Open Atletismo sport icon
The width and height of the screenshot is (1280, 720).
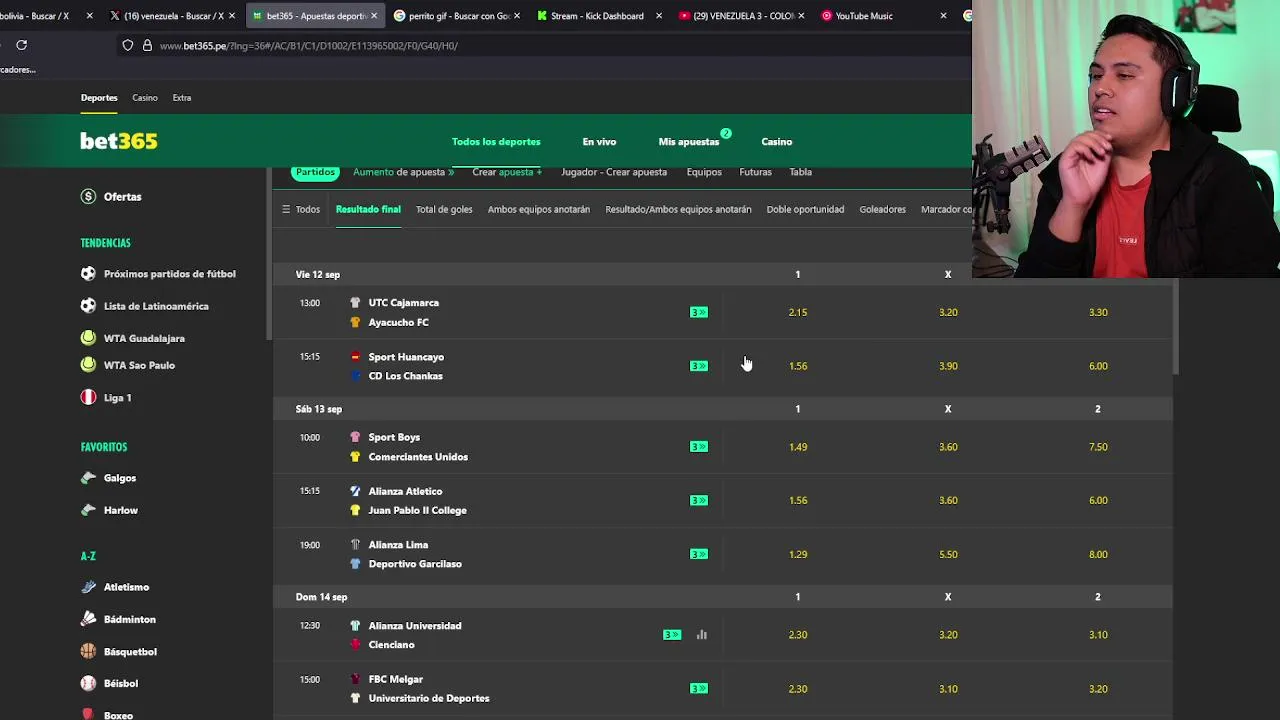pos(88,587)
